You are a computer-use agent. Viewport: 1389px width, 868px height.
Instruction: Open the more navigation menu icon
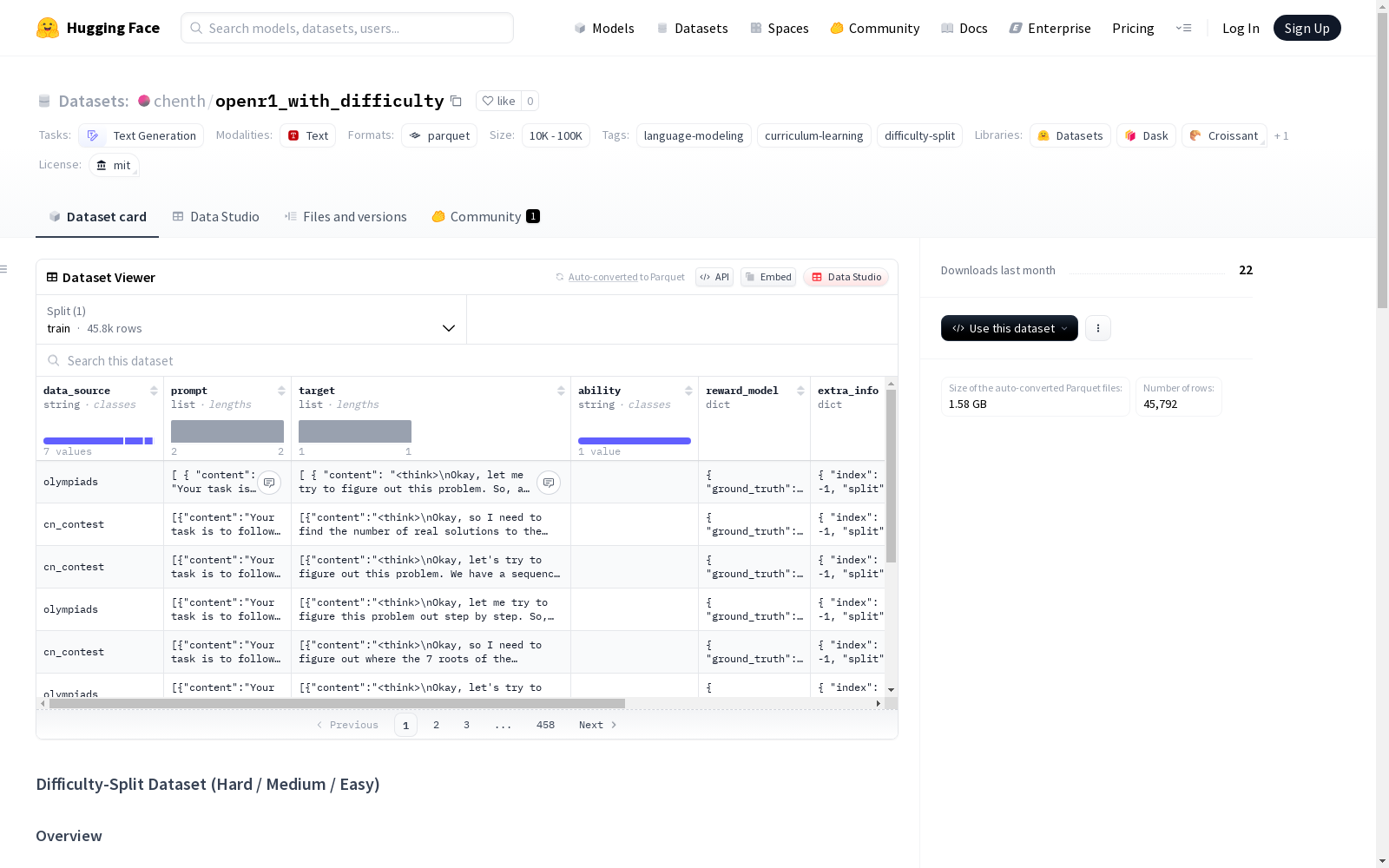click(1183, 28)
